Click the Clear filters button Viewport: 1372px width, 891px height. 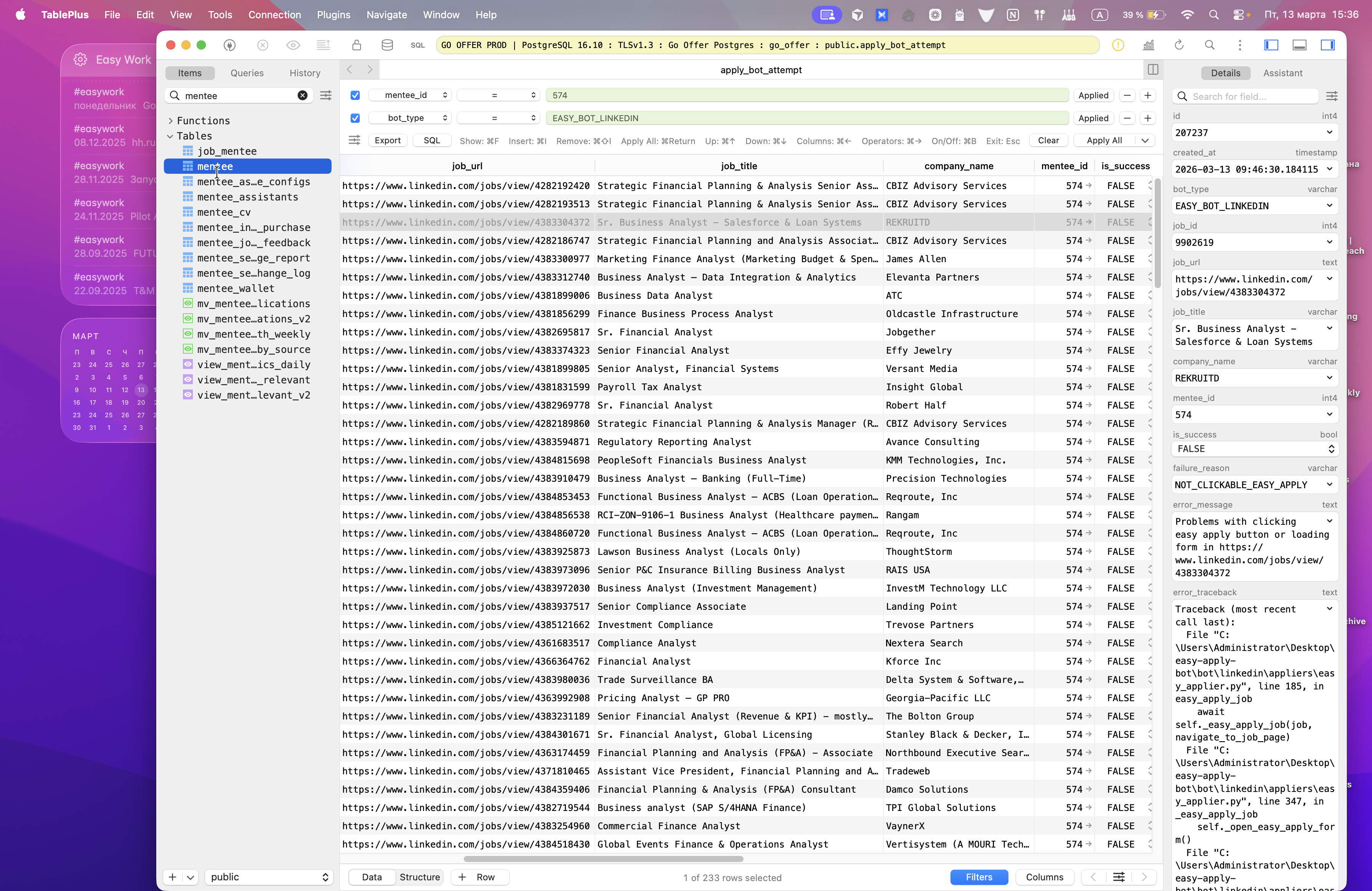coord(1047,141)
